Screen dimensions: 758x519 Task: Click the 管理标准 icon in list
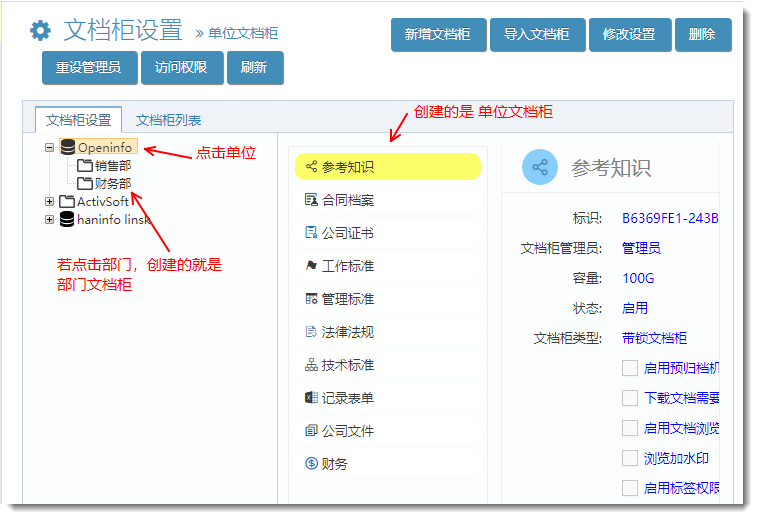tap(311, 299)
